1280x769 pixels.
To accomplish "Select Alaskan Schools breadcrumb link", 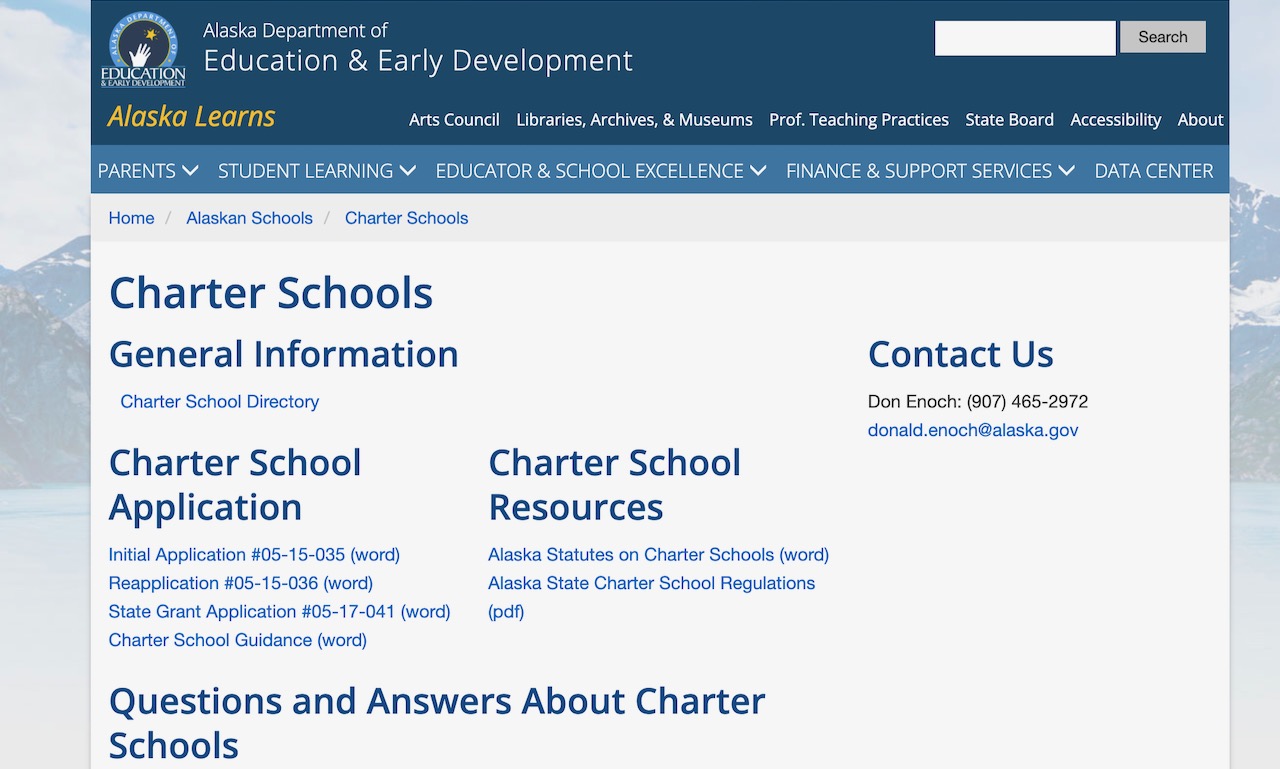I will [249, 218].
